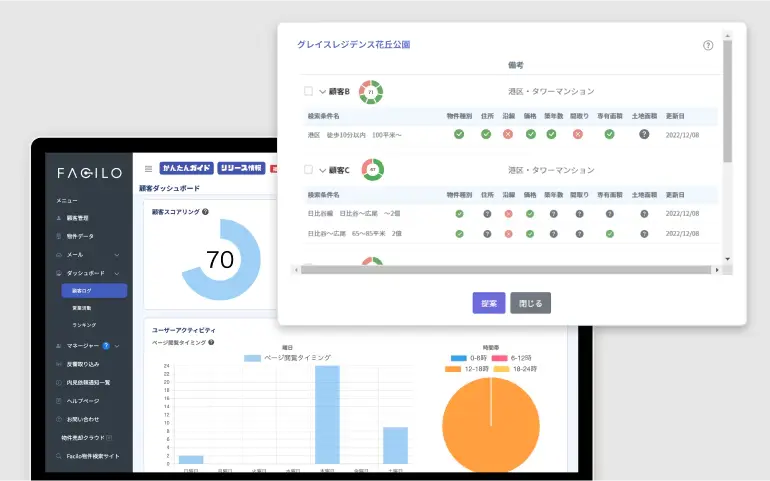
Task: Click the 顧客B score donut icon
Action: click(x=371, y=92)
